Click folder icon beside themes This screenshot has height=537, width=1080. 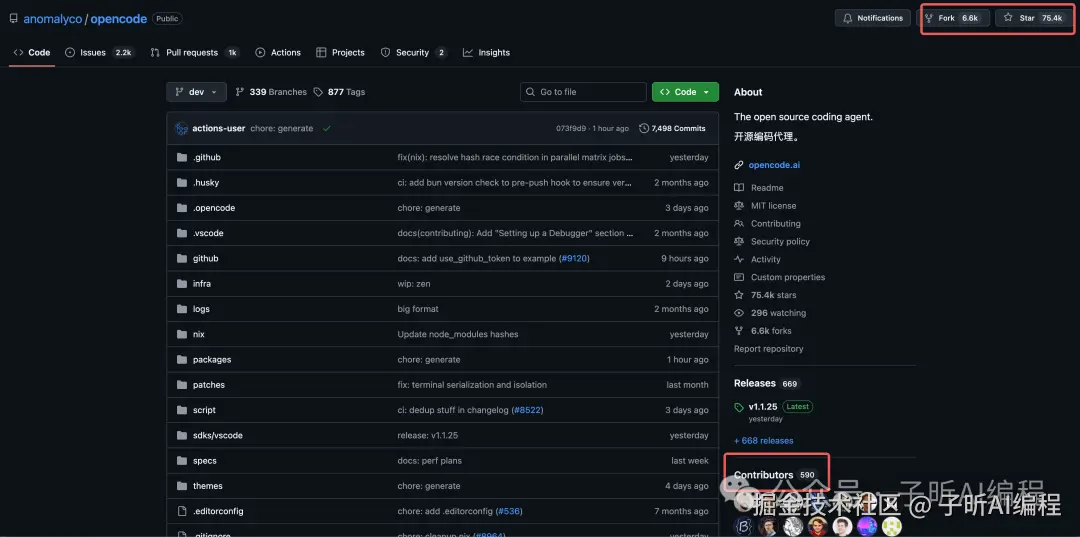[x=182, y=486]
